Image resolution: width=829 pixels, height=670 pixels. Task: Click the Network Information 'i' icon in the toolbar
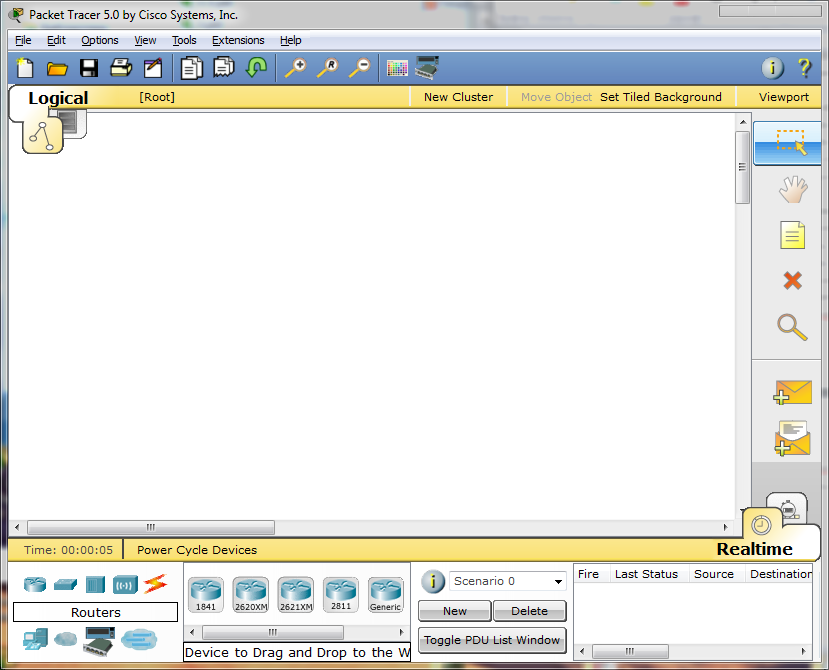pyautogui.click(x=772, y=68)
